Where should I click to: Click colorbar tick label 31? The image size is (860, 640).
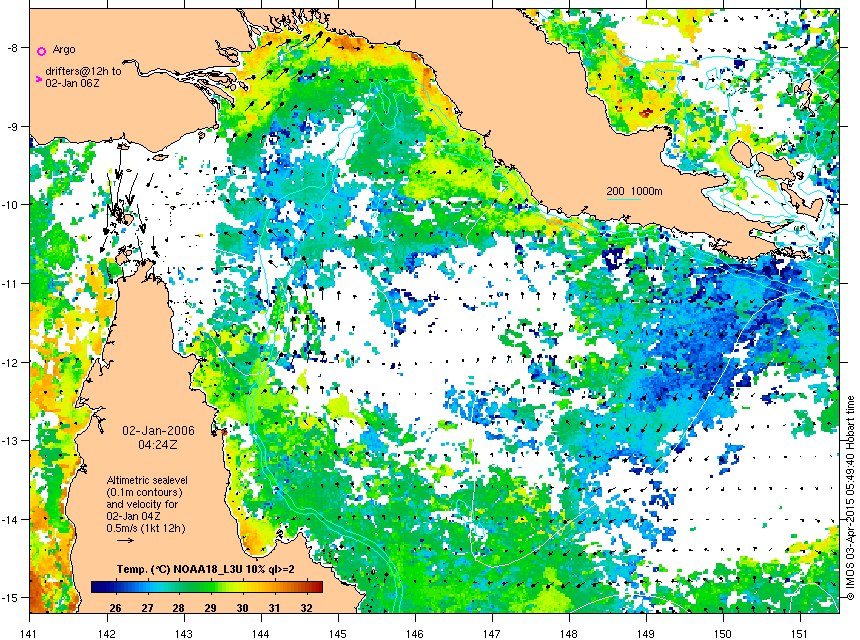tap(274, 608)
